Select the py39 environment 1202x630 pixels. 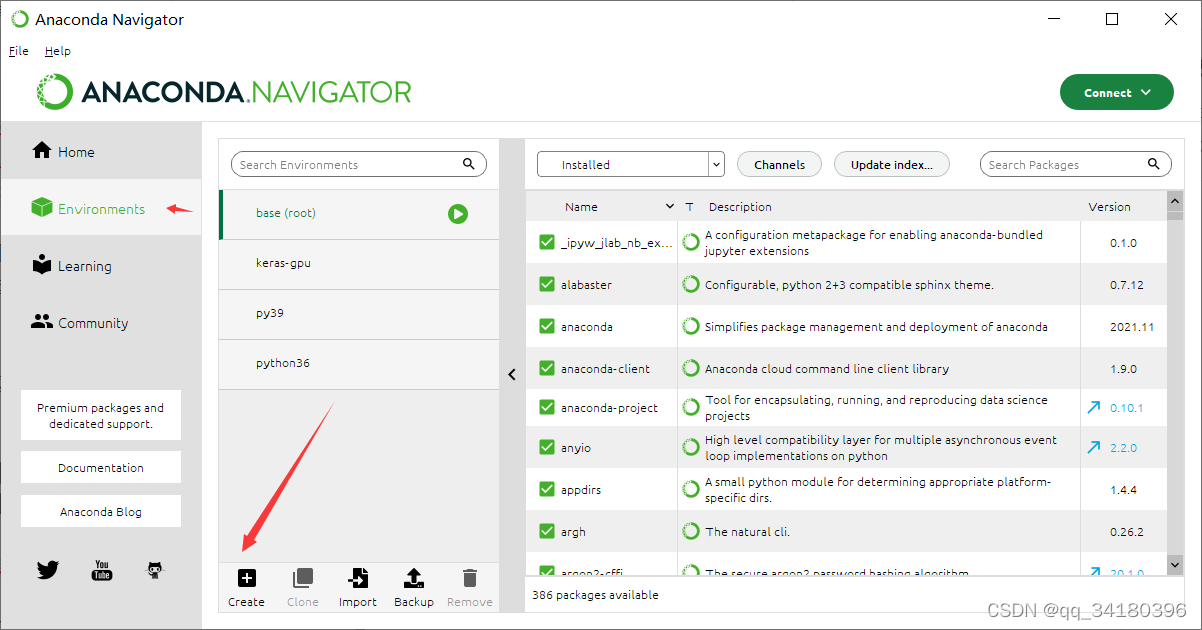pos(359,314)
